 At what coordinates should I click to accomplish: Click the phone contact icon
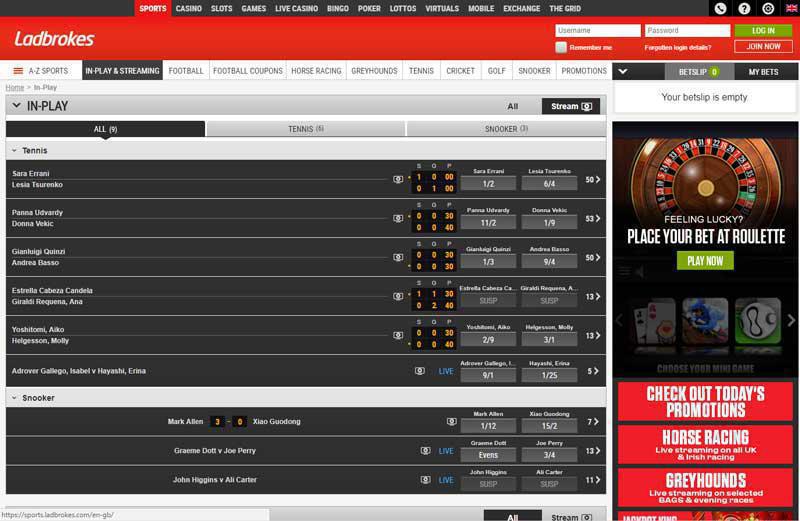pyautogui.click(x=720, y=8)
